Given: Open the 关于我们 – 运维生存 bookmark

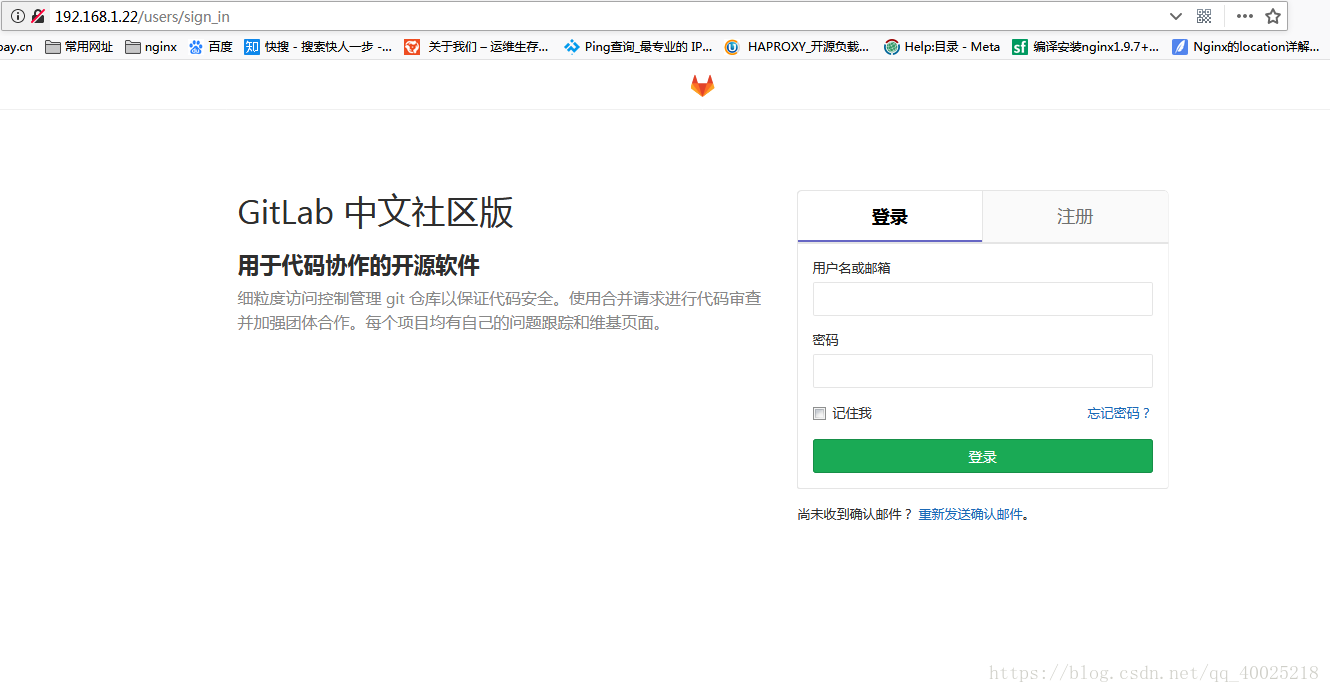Looking at the screenshot, I should pyautogui.click(x=476, y=47).
